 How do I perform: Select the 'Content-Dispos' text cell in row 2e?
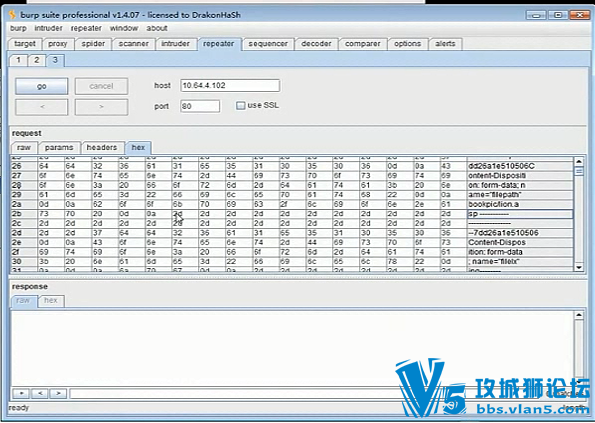[519, 242]
